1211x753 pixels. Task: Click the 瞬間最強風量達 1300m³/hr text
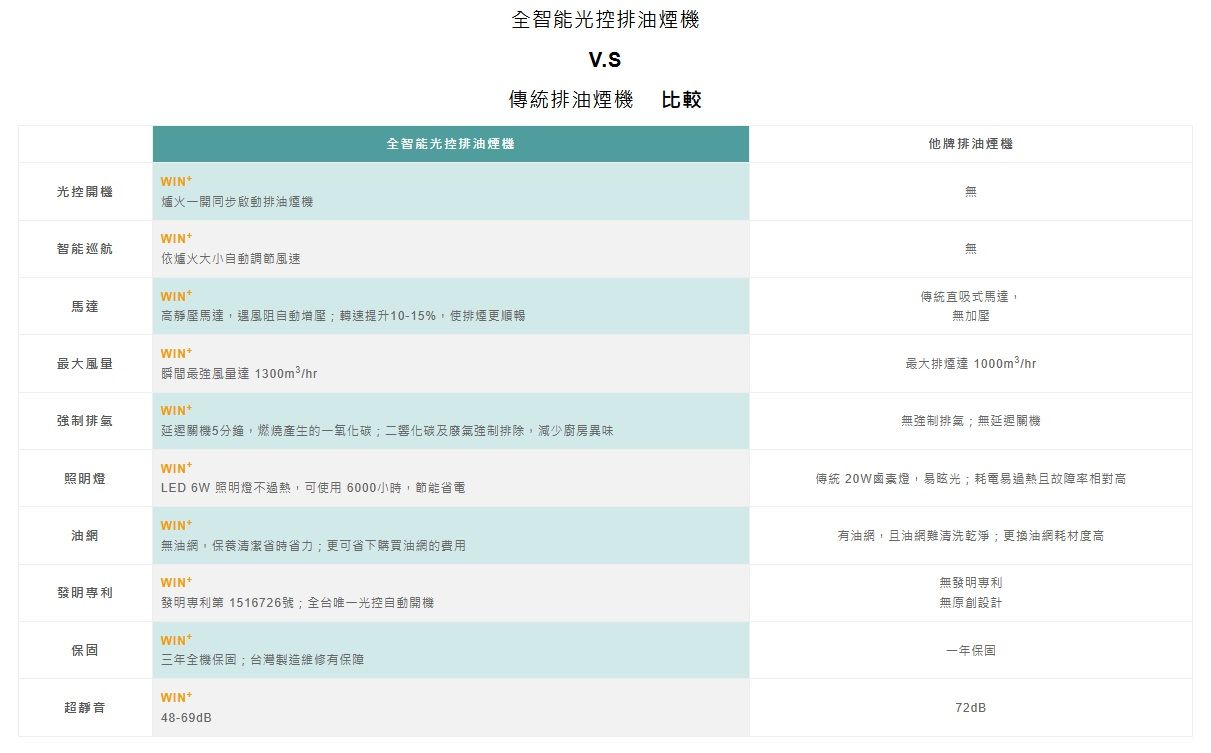[x=239, y=374]
